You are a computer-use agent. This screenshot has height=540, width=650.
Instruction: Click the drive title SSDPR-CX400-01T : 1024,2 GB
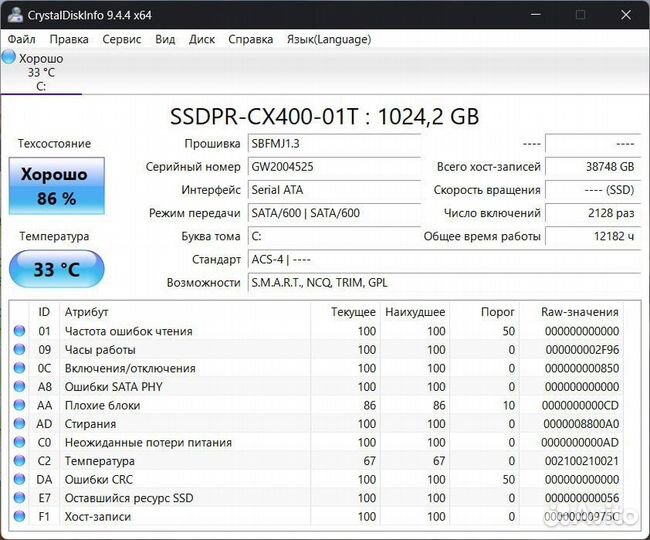click(325, 116)
